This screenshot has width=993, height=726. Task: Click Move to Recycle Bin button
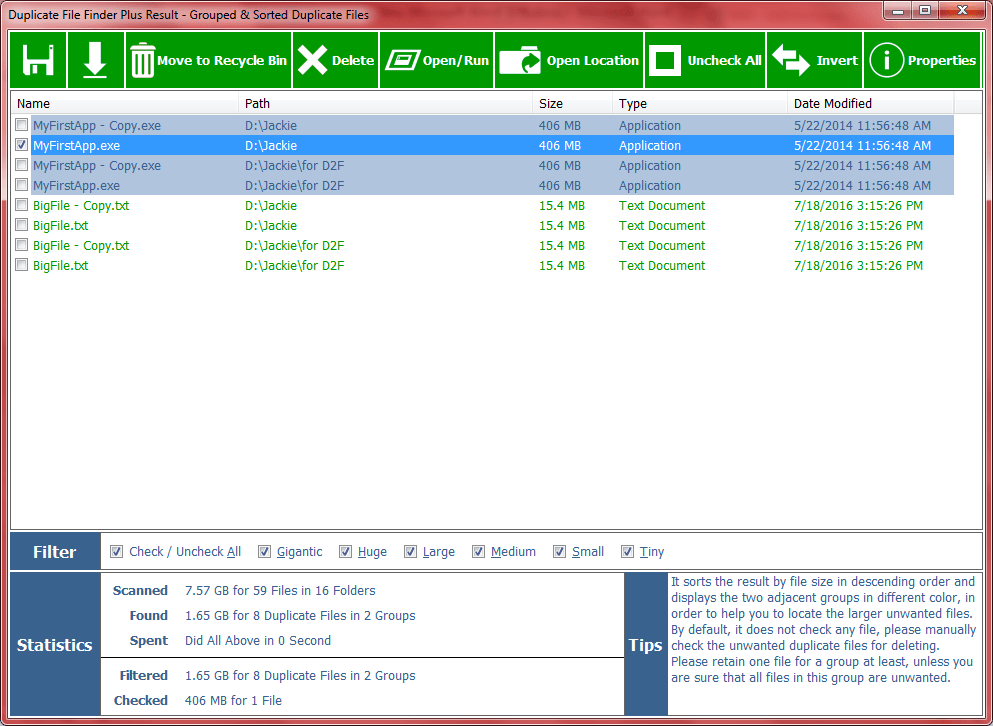point(208,60)
